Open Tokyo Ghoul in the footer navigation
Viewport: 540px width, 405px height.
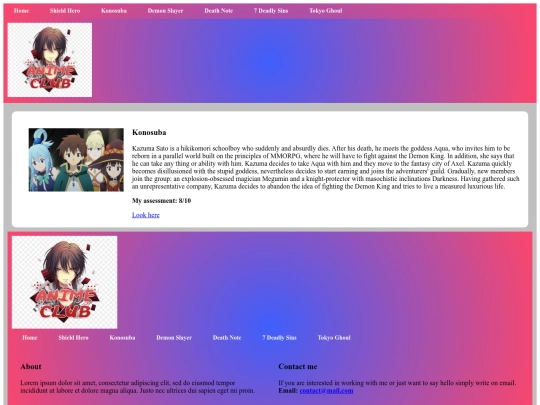334,338
